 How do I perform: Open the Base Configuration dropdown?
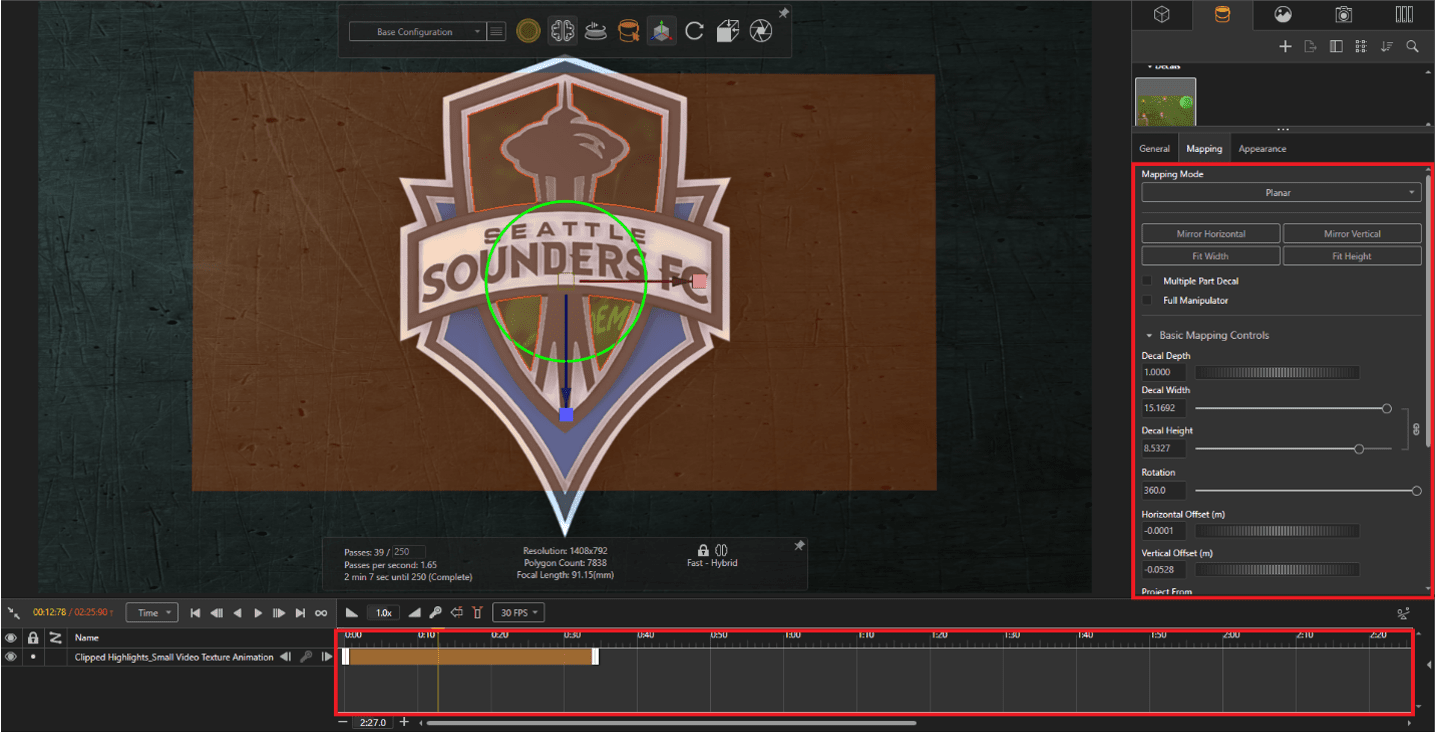pyautogui.click(x=416, y=32)
